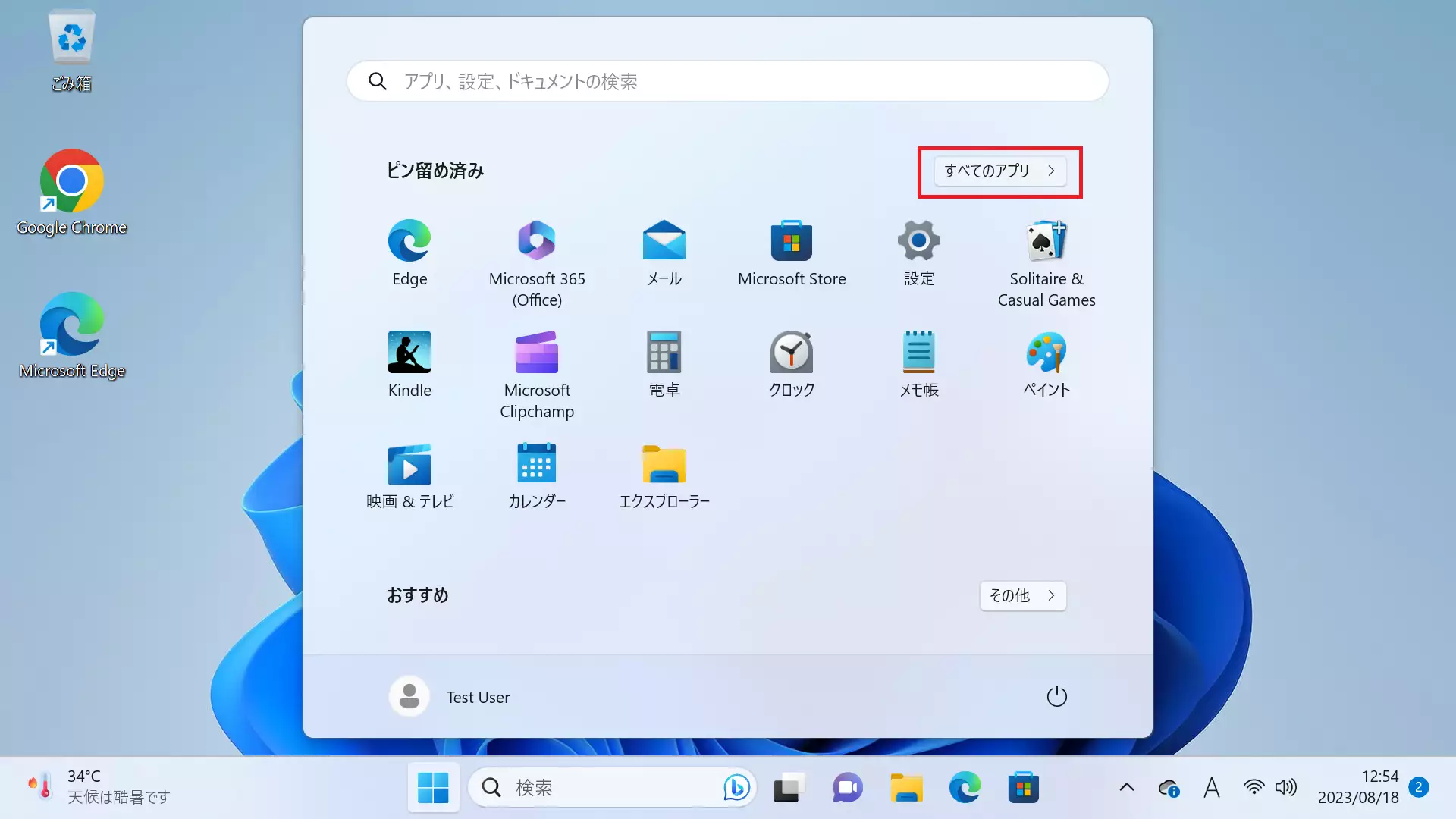Open the notification badge showing 2
1456x819 pixels.
click(1418, 787)
